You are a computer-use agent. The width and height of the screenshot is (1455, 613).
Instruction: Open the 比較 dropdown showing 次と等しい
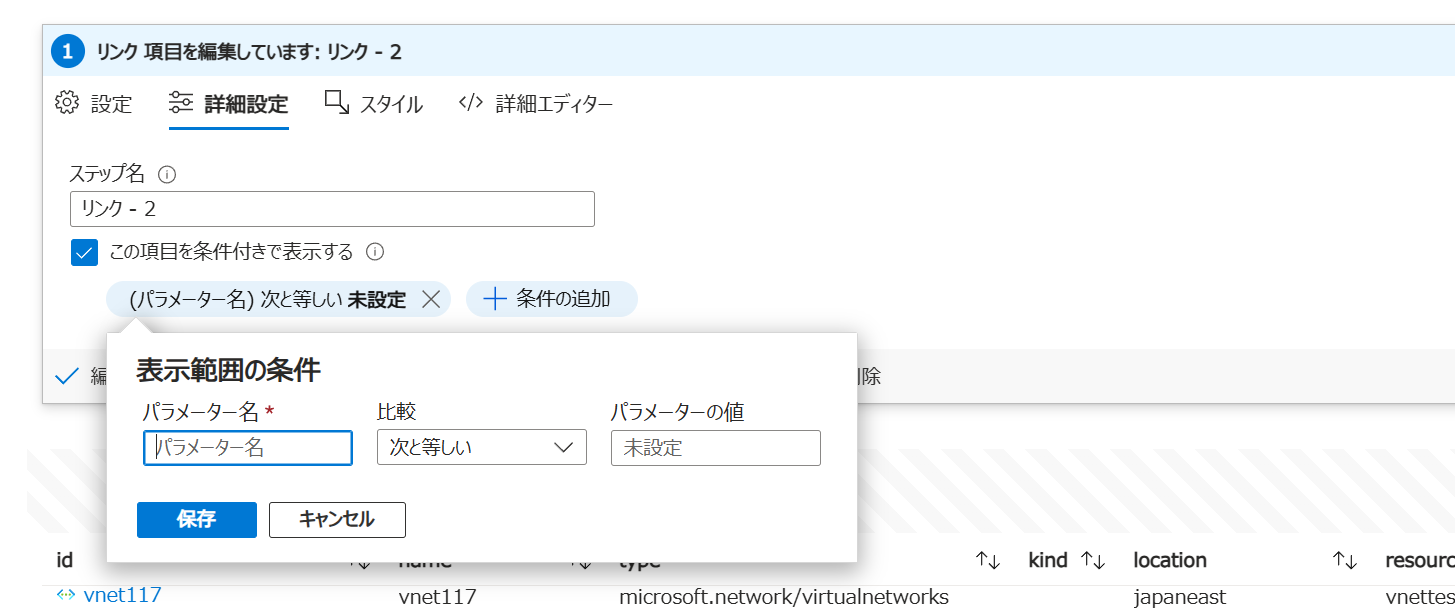(x=481, y=448)
